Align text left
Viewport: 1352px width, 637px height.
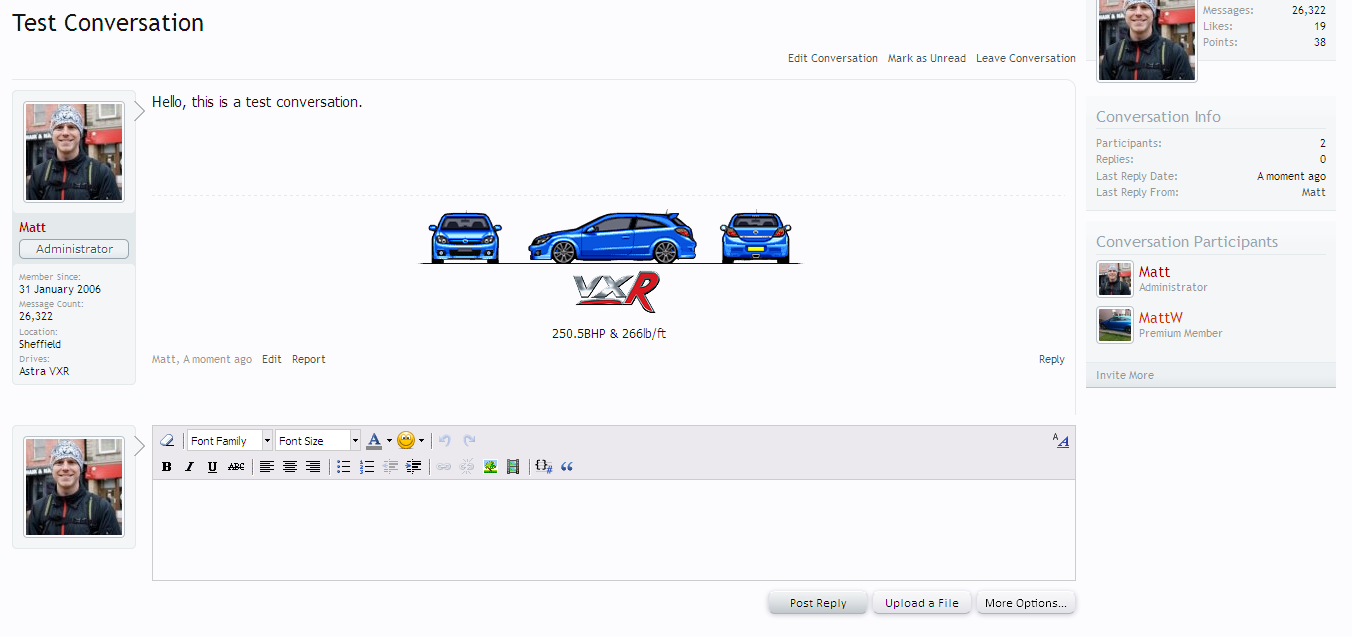pyautogui.click(x=267, y=466)
